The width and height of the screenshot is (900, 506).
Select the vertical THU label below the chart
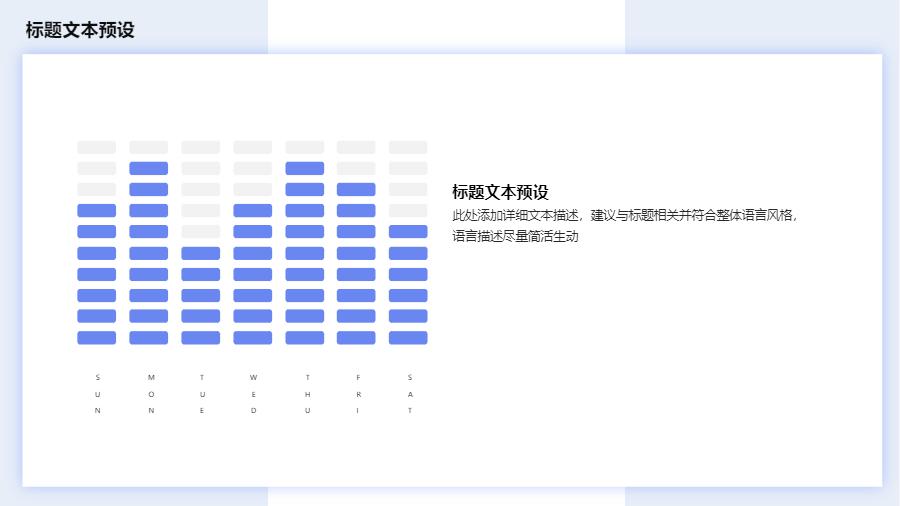[307, 394]
